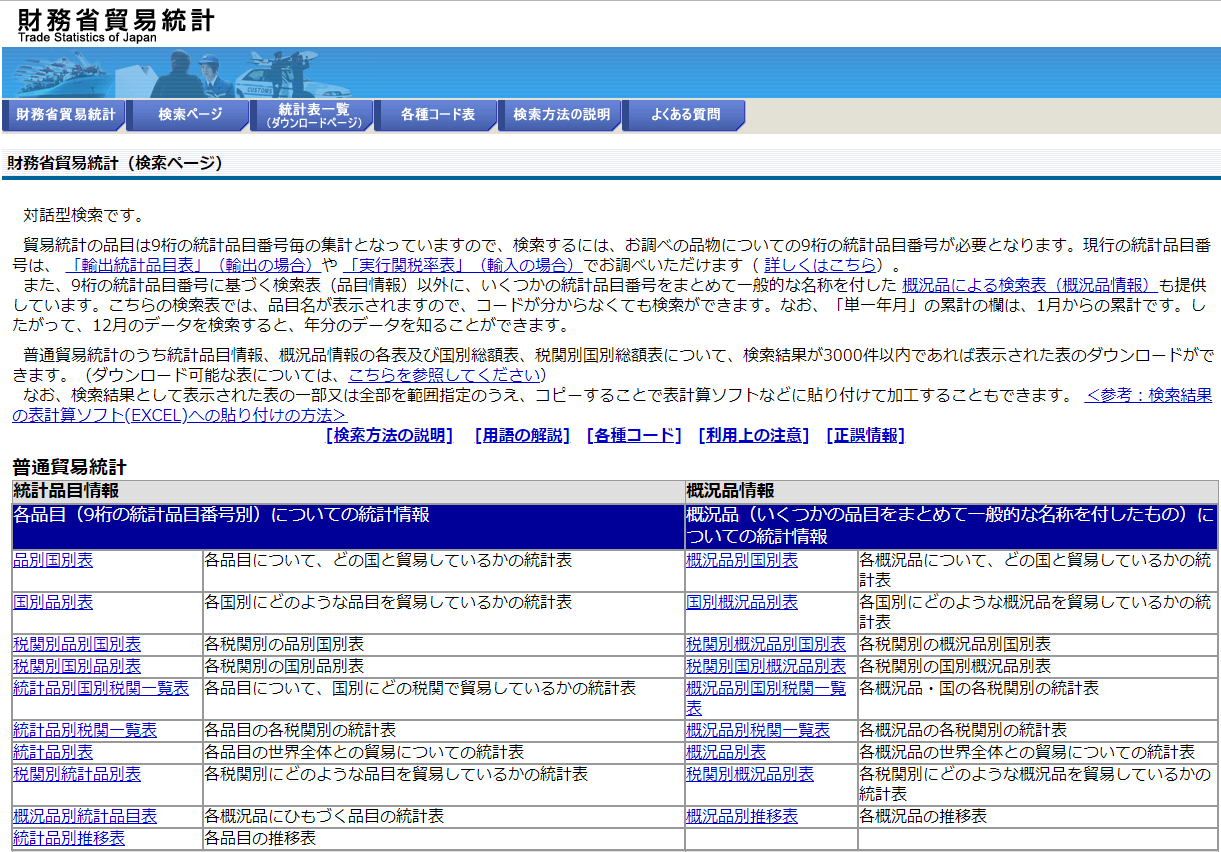Click the [正誤情報] link
This screenshot has width=1221, height=852.
pyautogui.click(x=866, y=435)
